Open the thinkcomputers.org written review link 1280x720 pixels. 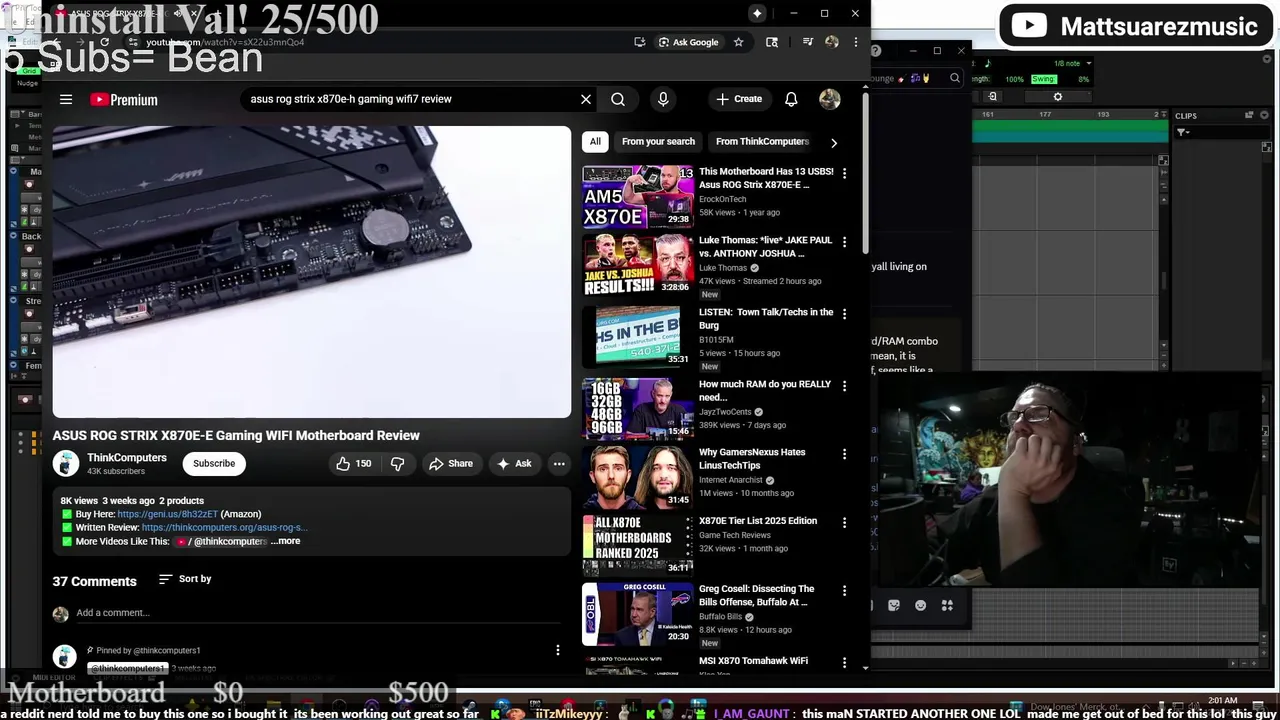(x=224, y=527)
